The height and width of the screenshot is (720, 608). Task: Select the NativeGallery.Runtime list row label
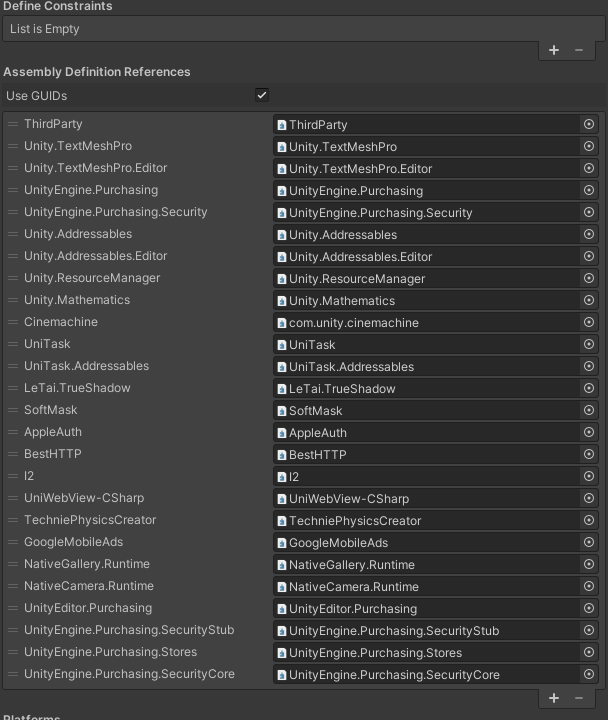(87, 564)
